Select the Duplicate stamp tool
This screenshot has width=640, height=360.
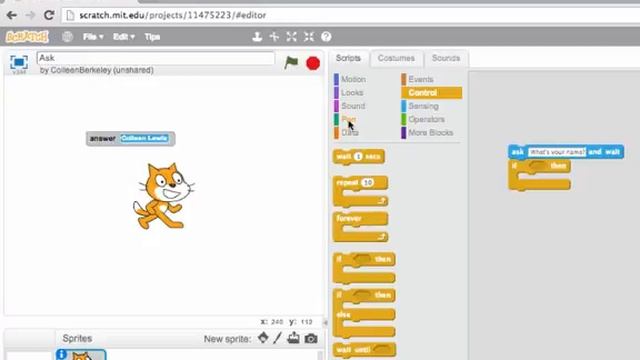[x=257, y=37]
